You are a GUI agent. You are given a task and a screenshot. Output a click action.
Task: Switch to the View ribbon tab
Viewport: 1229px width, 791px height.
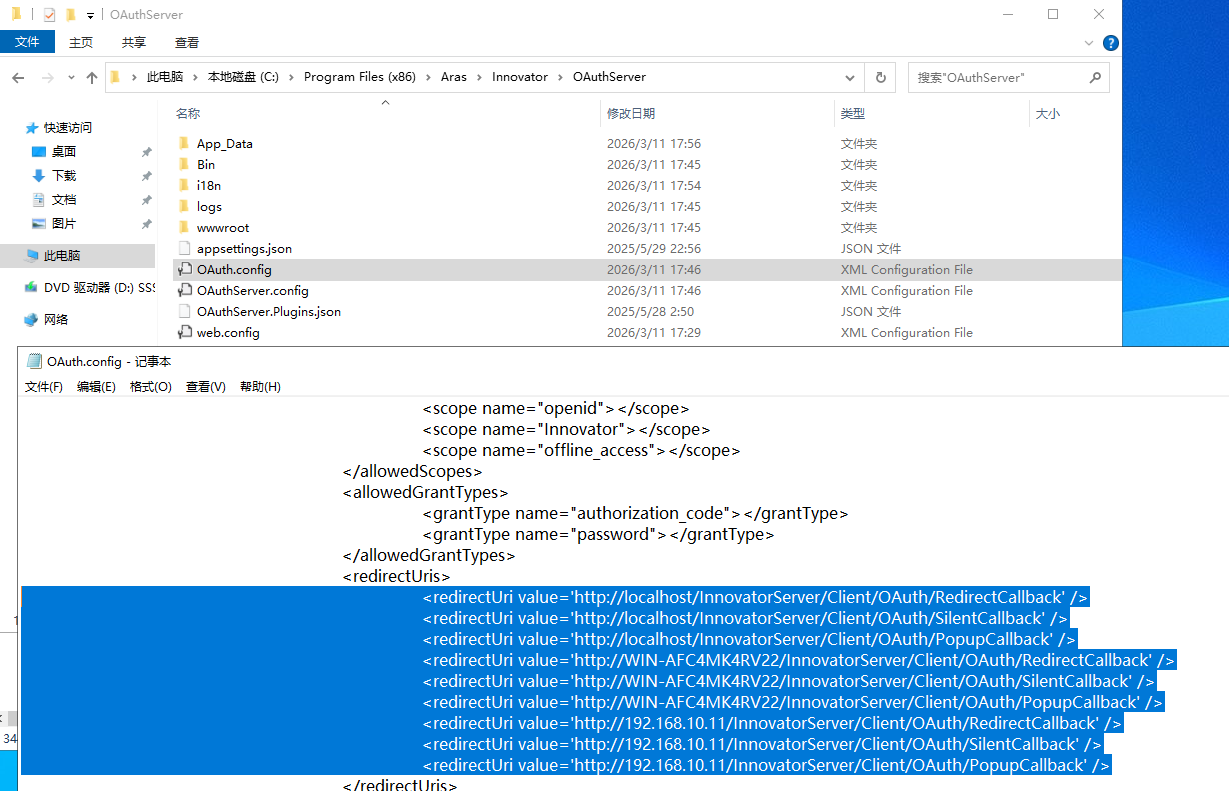(187, 42)
